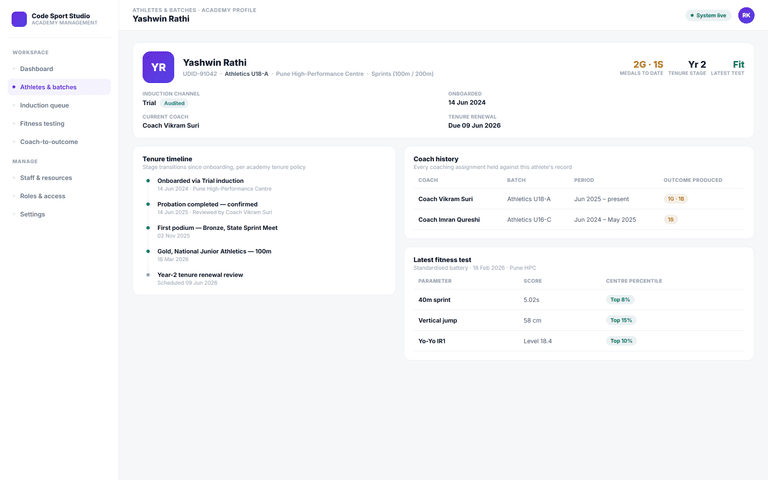This screenshot has height=480, width=768.
Task: Go to Roles & access
Action: click(x=59, y=196)
